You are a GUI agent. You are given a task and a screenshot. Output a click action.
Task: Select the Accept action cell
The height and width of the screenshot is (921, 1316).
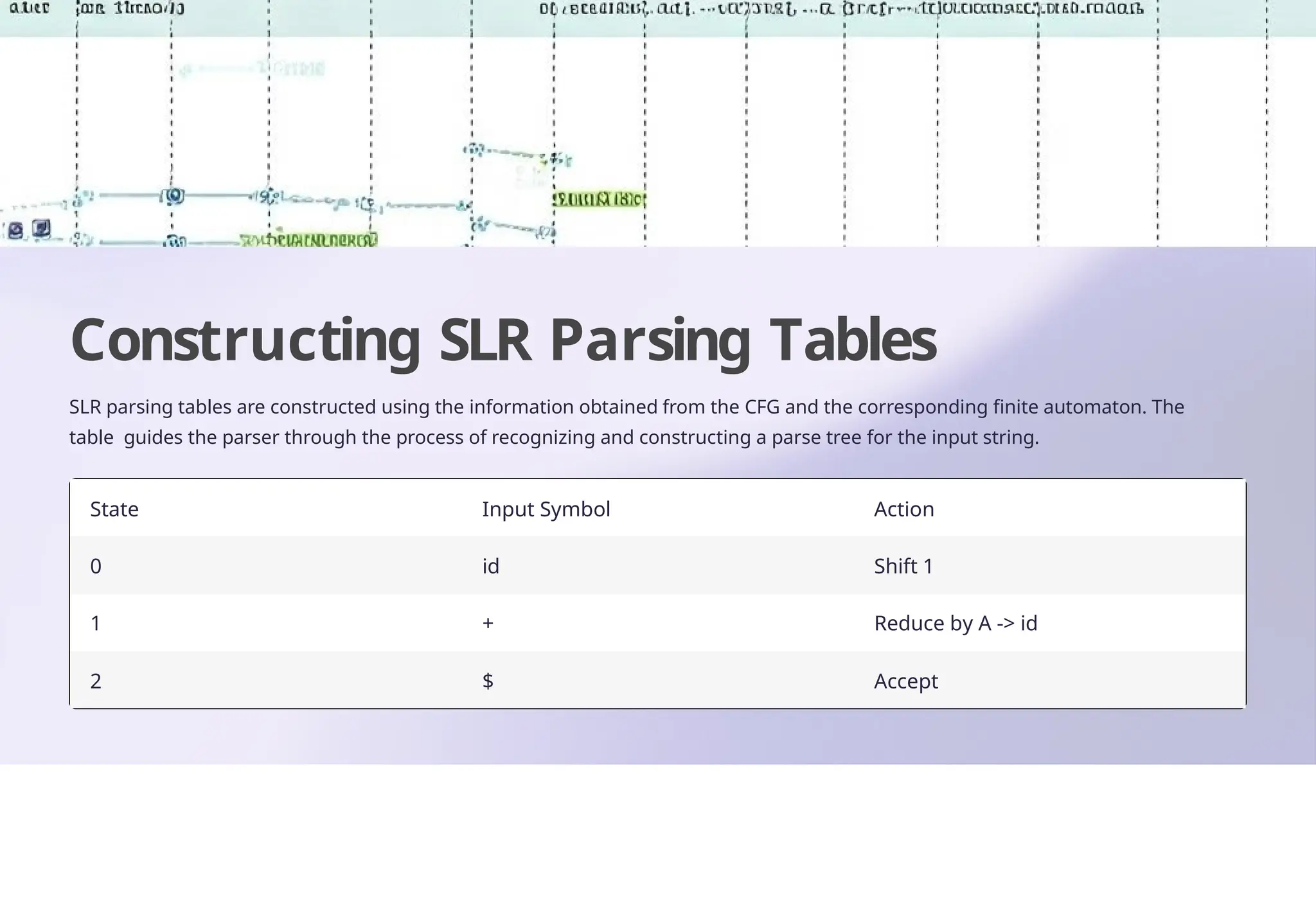(x=905, y=681)
